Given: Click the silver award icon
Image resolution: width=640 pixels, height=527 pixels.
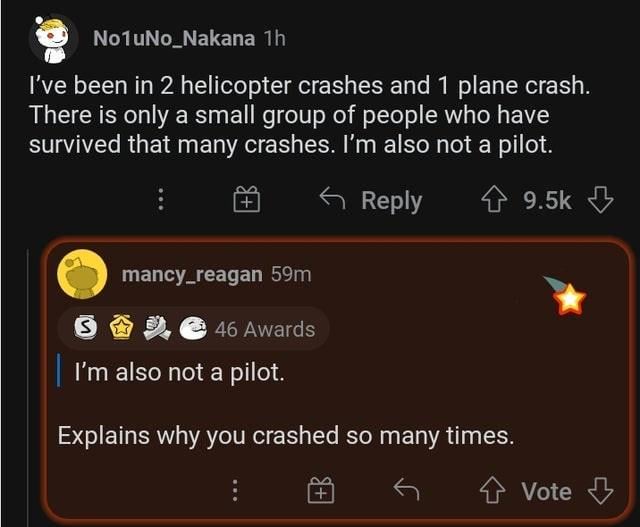Looking at the screenshot, I should coord(87,328).
